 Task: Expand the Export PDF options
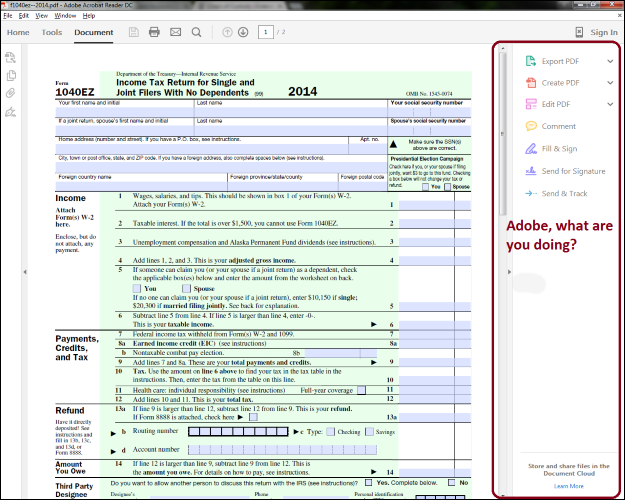point(610,61)
